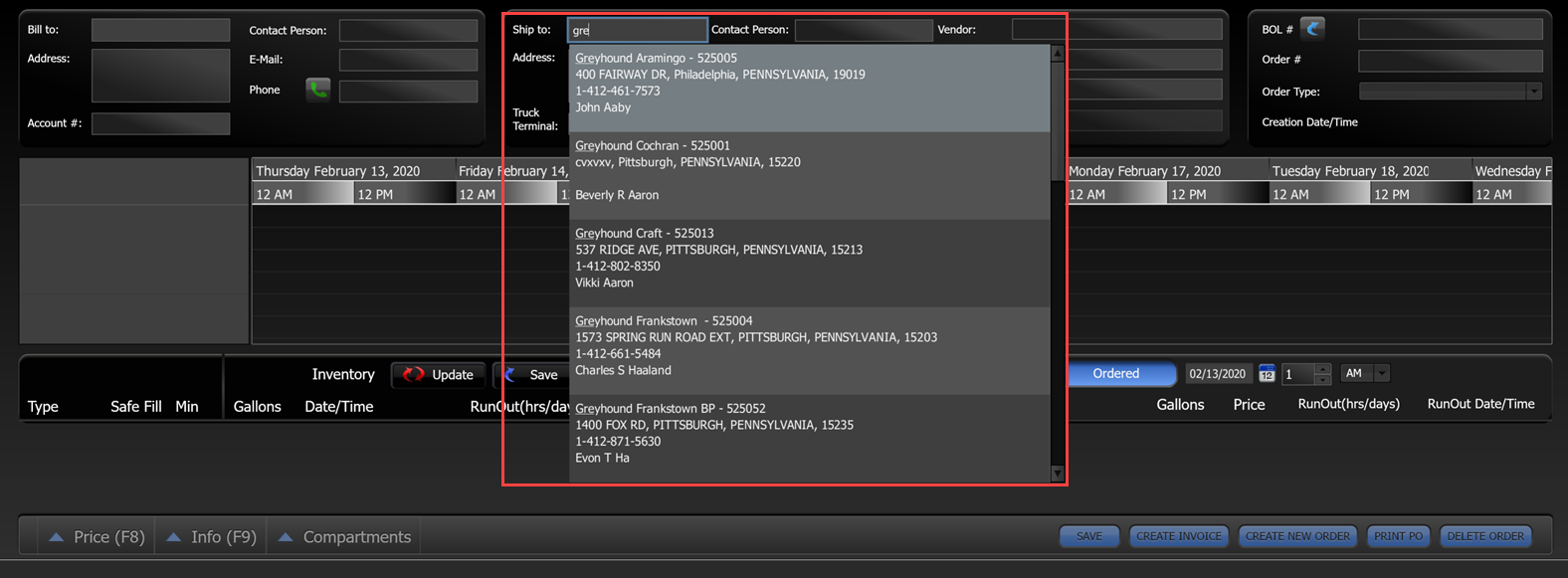Click the Ordered tab button

[1116, 374]
